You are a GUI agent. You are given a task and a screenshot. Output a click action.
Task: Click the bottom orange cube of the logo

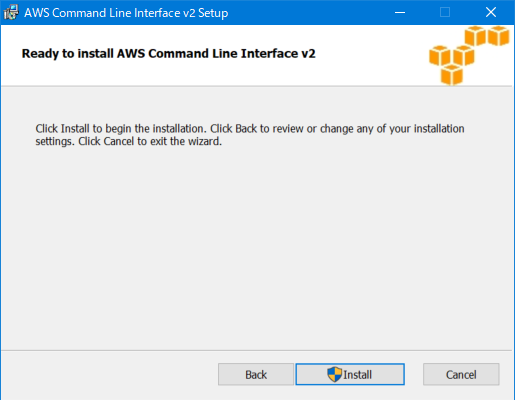452,75
